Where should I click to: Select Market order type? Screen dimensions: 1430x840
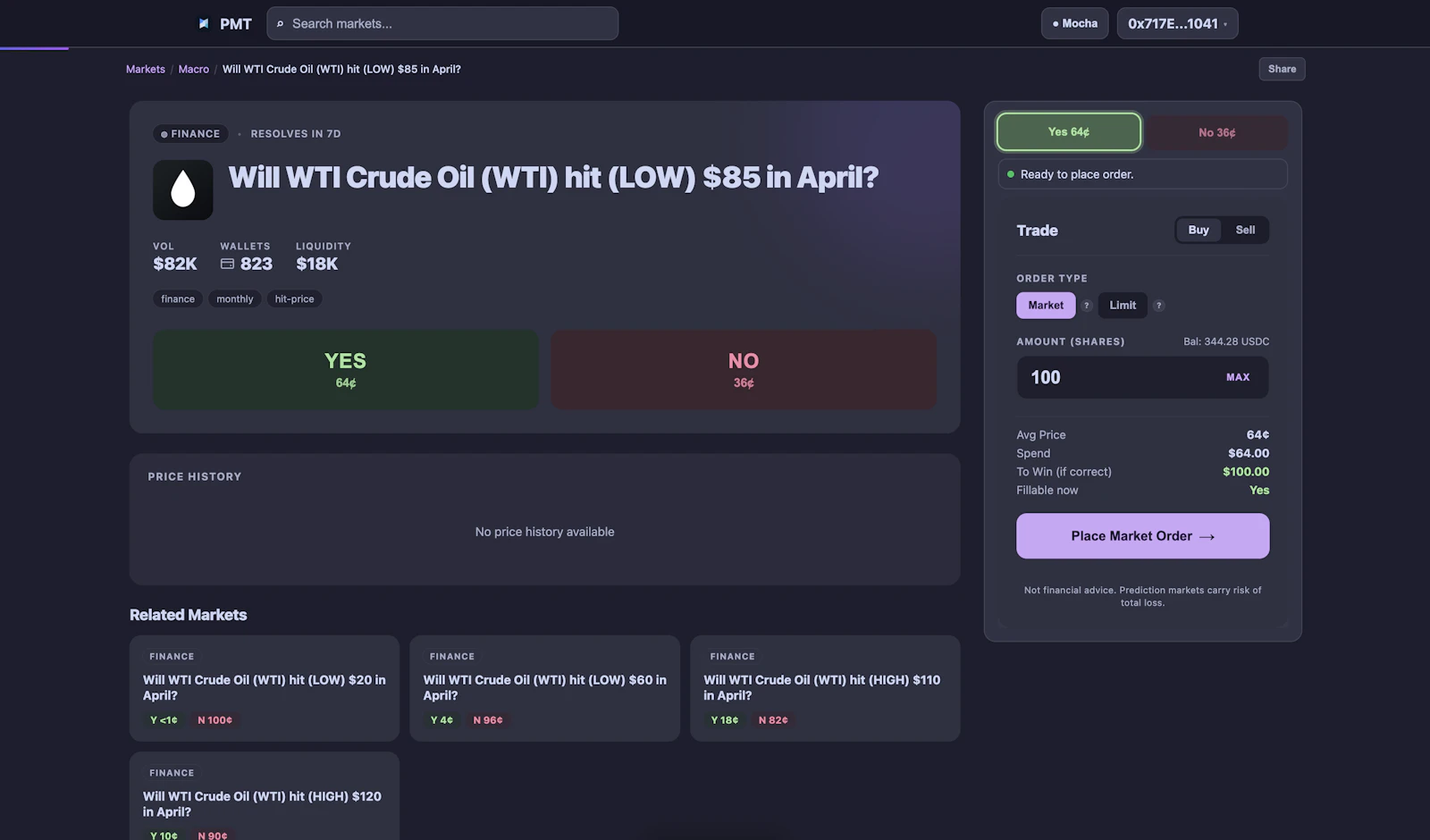pos(1046,306)
